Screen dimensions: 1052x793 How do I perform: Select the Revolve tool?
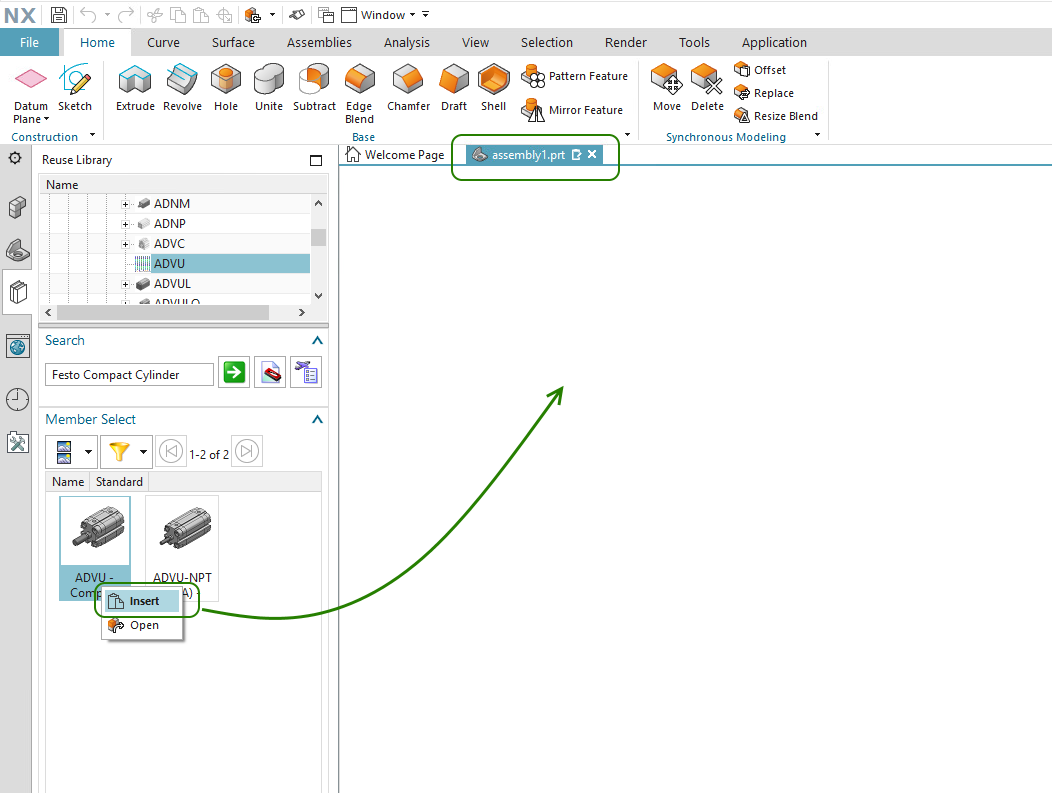181,88
